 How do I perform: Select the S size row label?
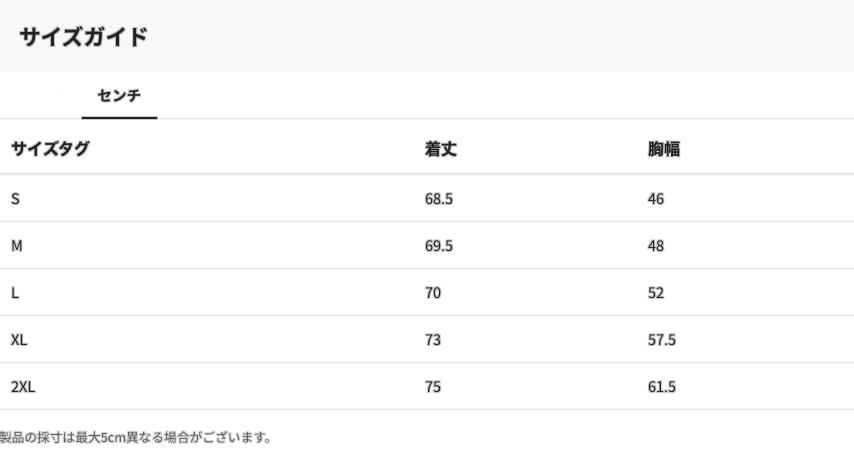(x=15, y=199)
